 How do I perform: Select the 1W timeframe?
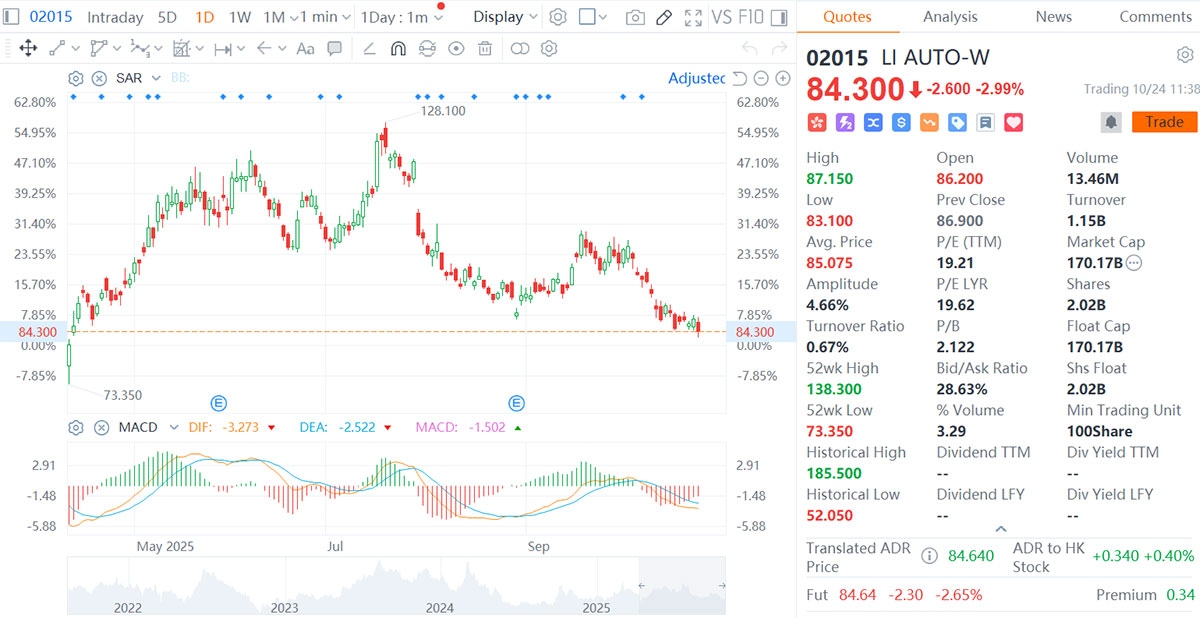(239, 17)
